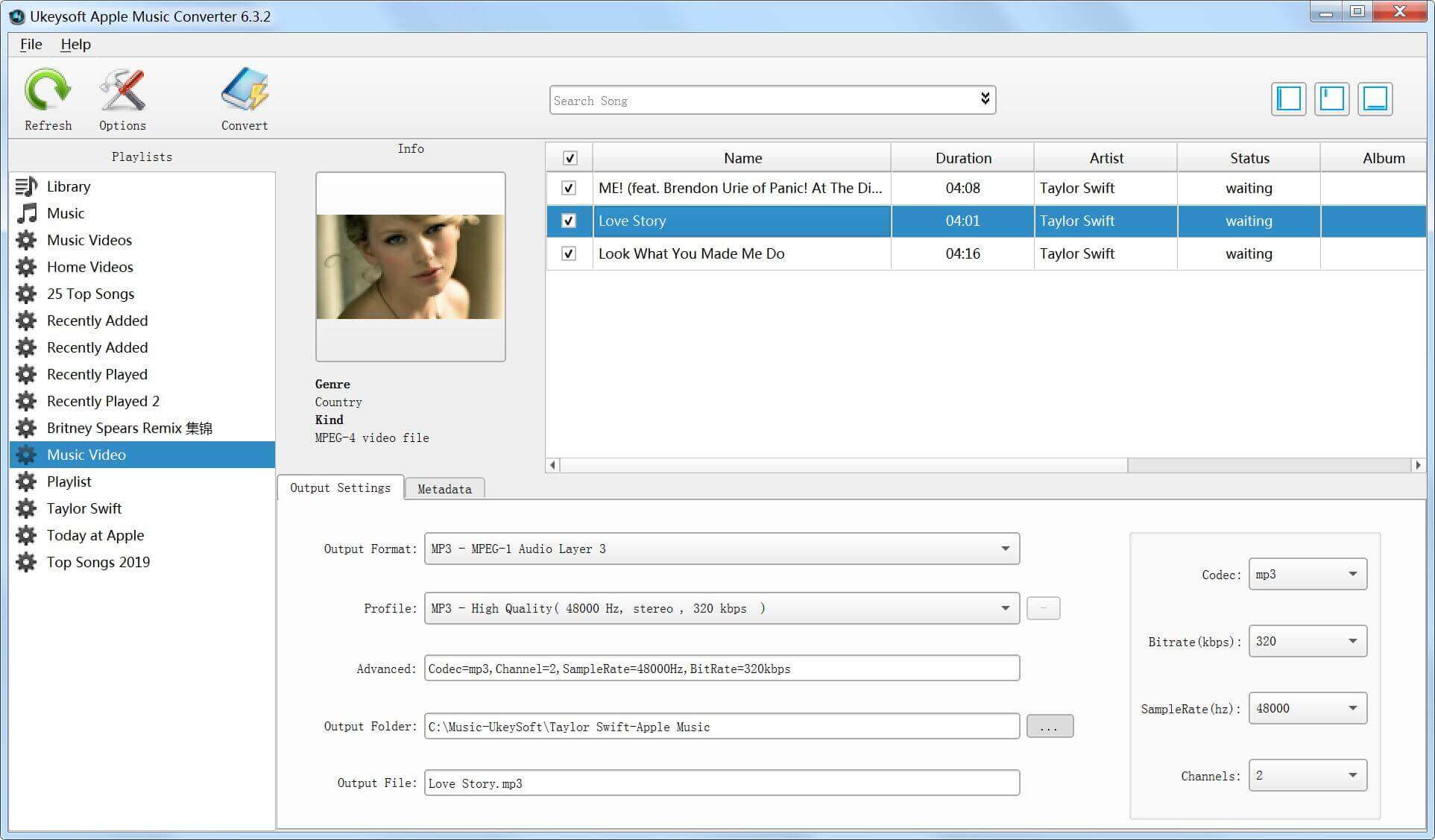Expand the Profile quality dropdown

coord(1006,608)
